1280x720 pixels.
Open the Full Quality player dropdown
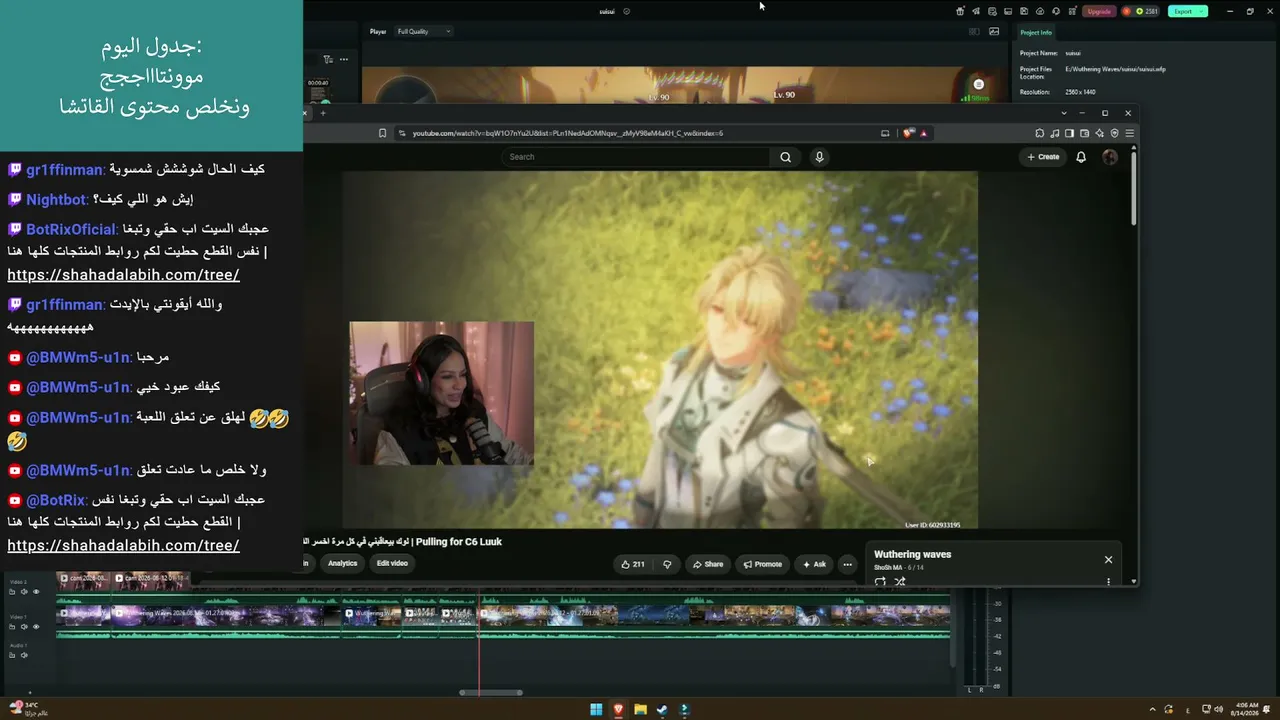click(424, 31)
